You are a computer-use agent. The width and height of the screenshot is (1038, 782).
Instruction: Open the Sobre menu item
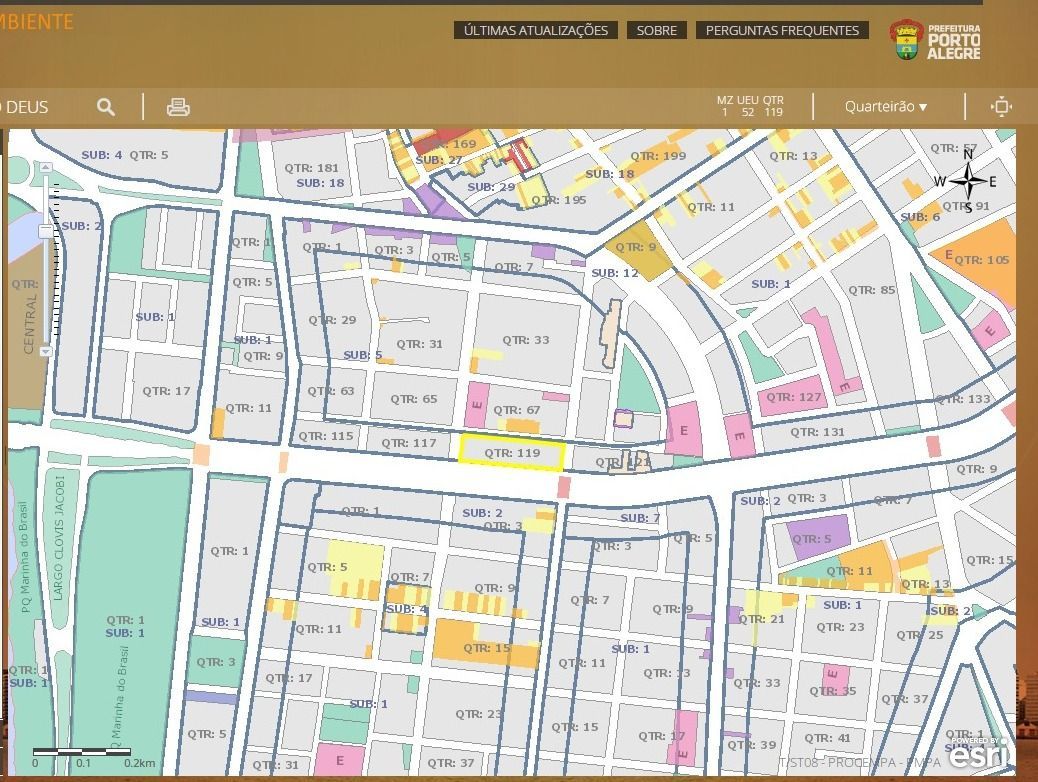coord(657,30)
